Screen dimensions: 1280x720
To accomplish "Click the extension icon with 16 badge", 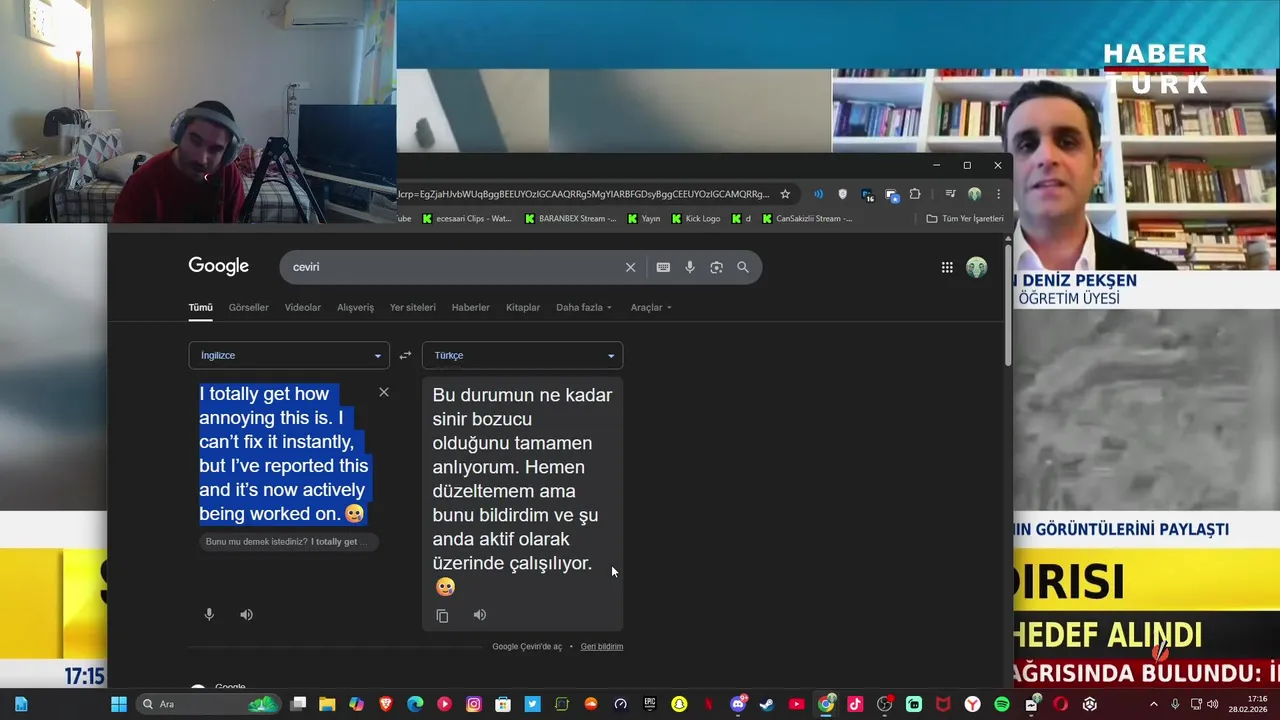I will 867,195.
